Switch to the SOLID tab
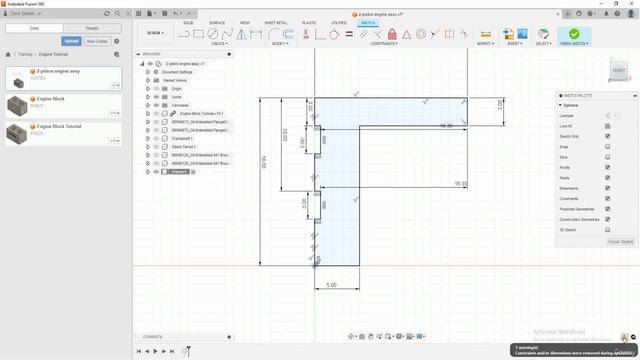This screenshot has width=640, height=360. pyautogui.click(x=188, y=23)
